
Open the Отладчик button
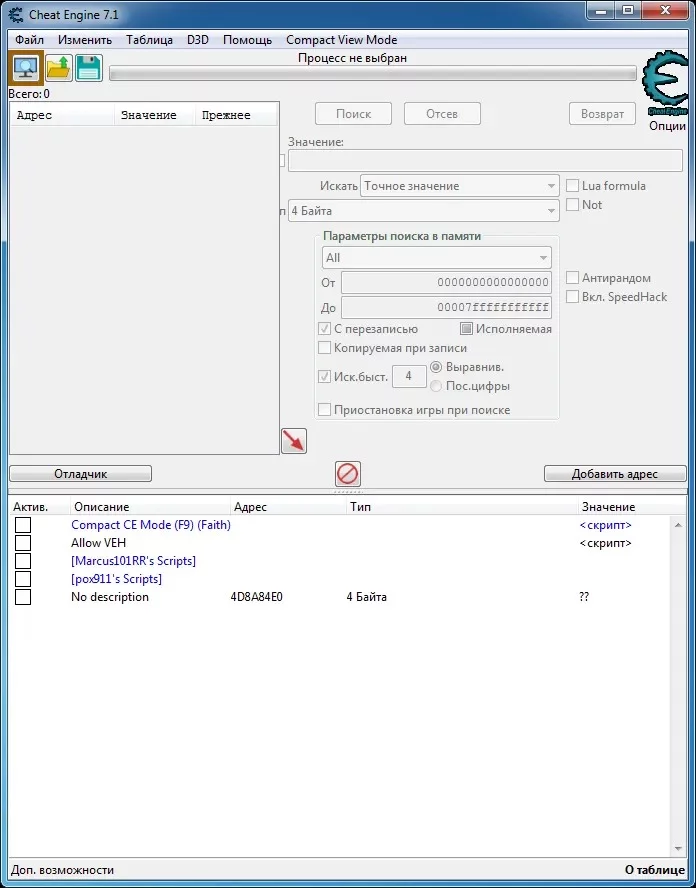coord(80,473)
